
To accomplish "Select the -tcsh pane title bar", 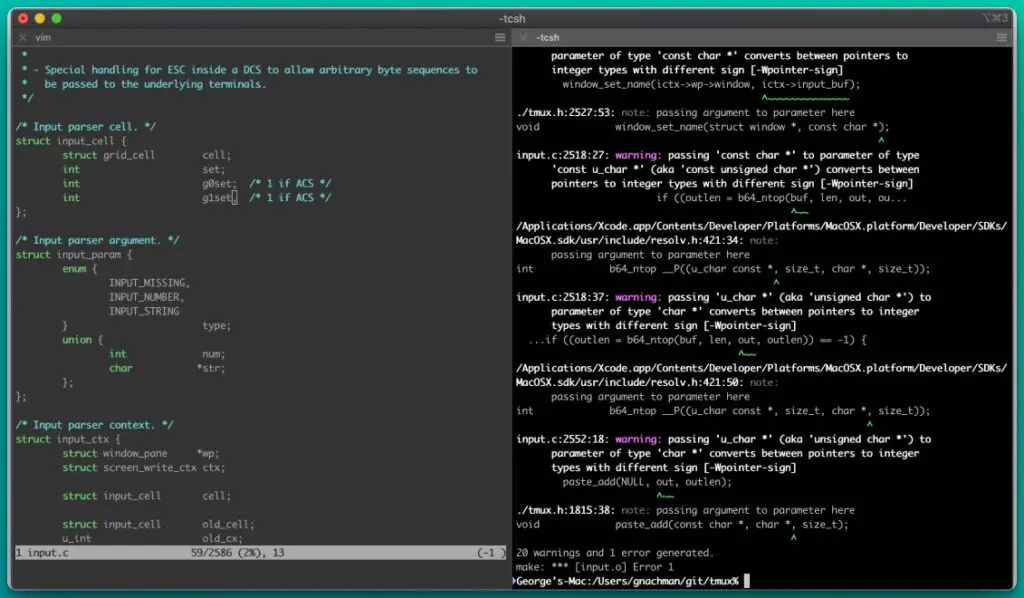I will [x=763, y=38].
